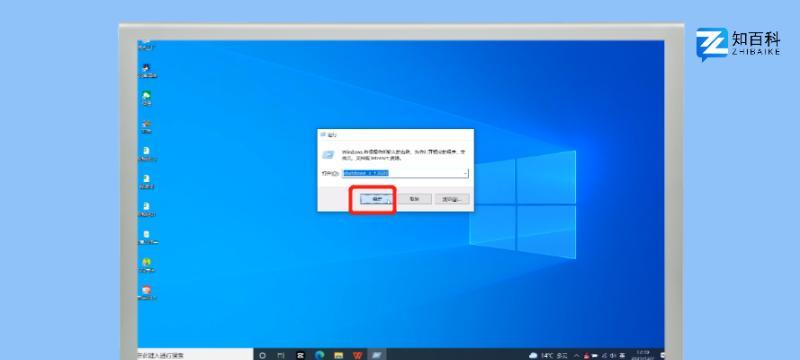Open Task View on the taskbar

coord(281,355)
